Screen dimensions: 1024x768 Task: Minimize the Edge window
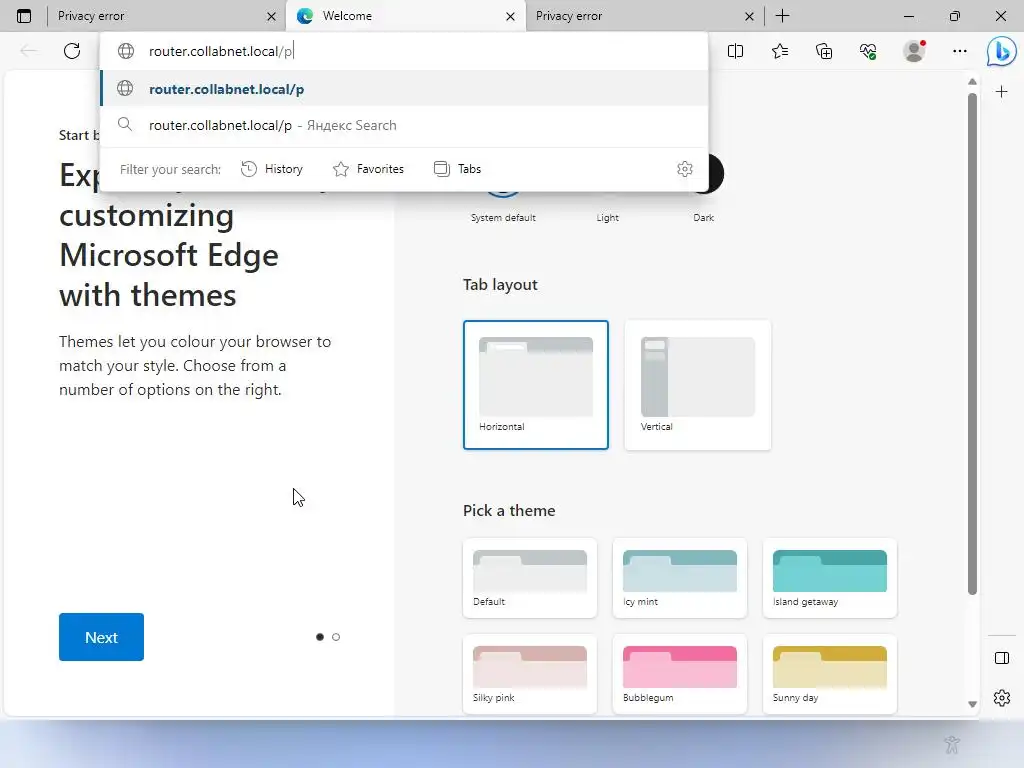pos(909,16)
